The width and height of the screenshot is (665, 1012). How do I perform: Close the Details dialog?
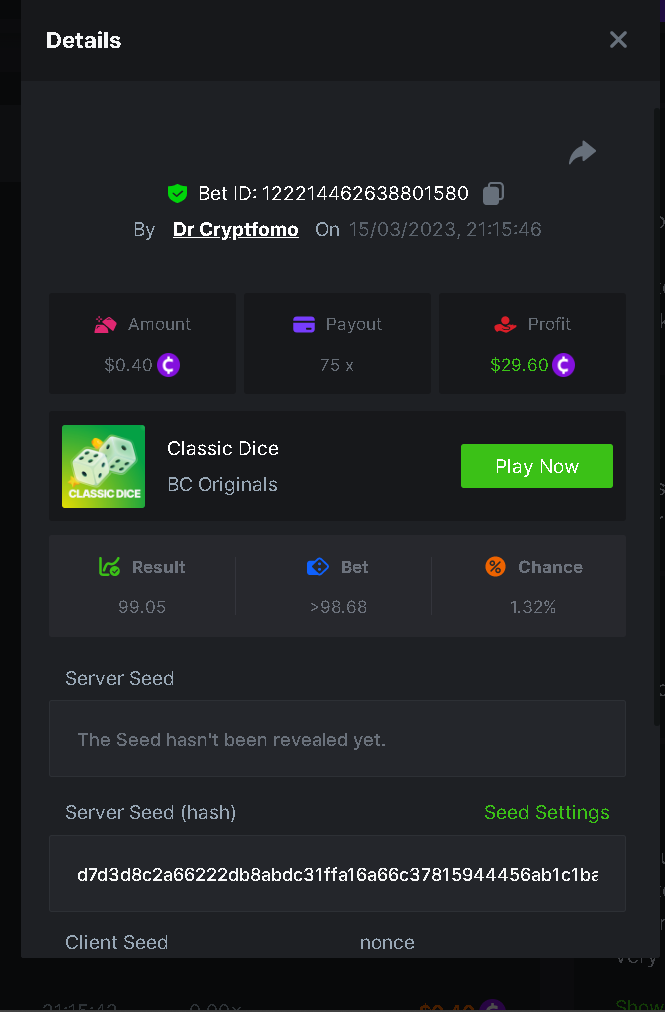coord(618,40)
